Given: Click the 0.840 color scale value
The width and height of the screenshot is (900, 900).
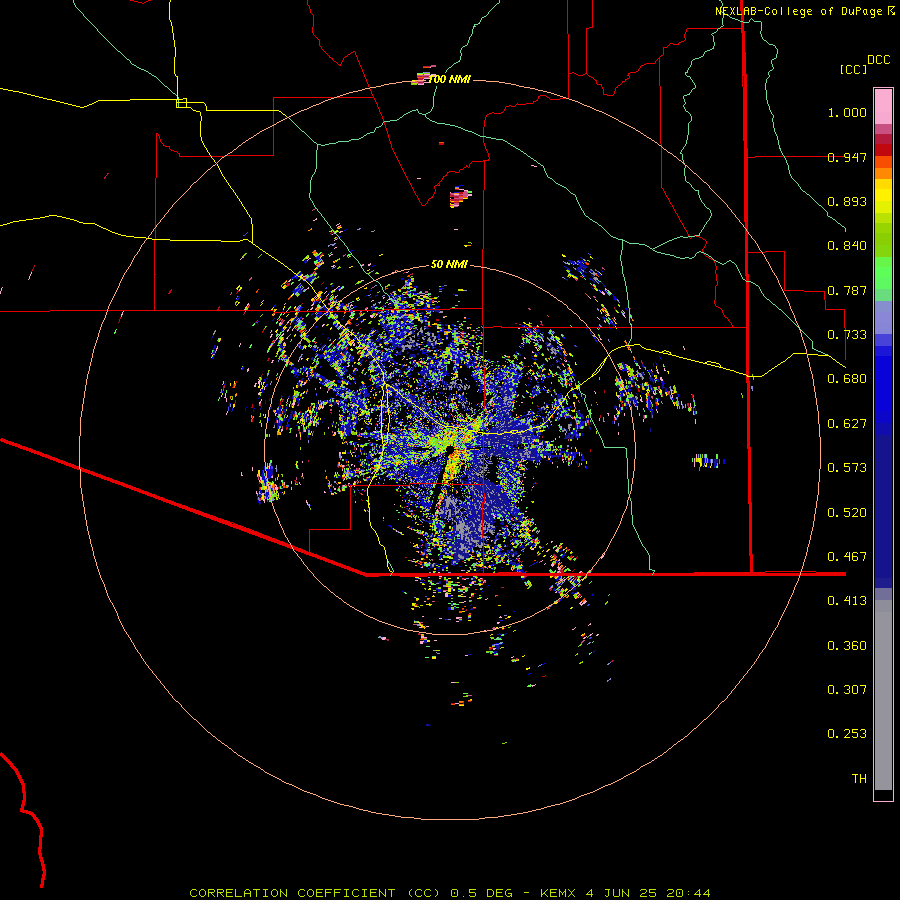Looking at the screenshot, I should tap(847, 246).
